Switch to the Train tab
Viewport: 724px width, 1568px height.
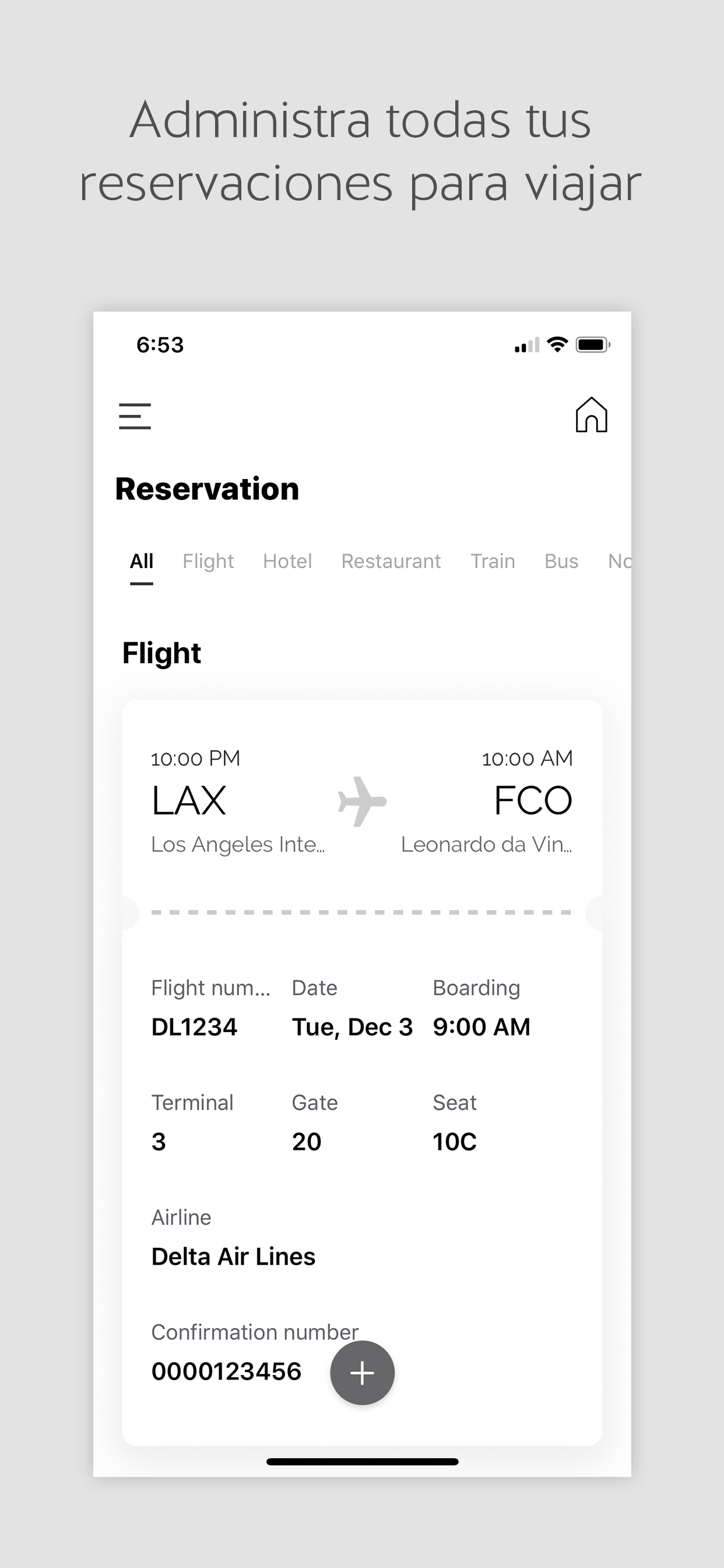click(493, 561)
